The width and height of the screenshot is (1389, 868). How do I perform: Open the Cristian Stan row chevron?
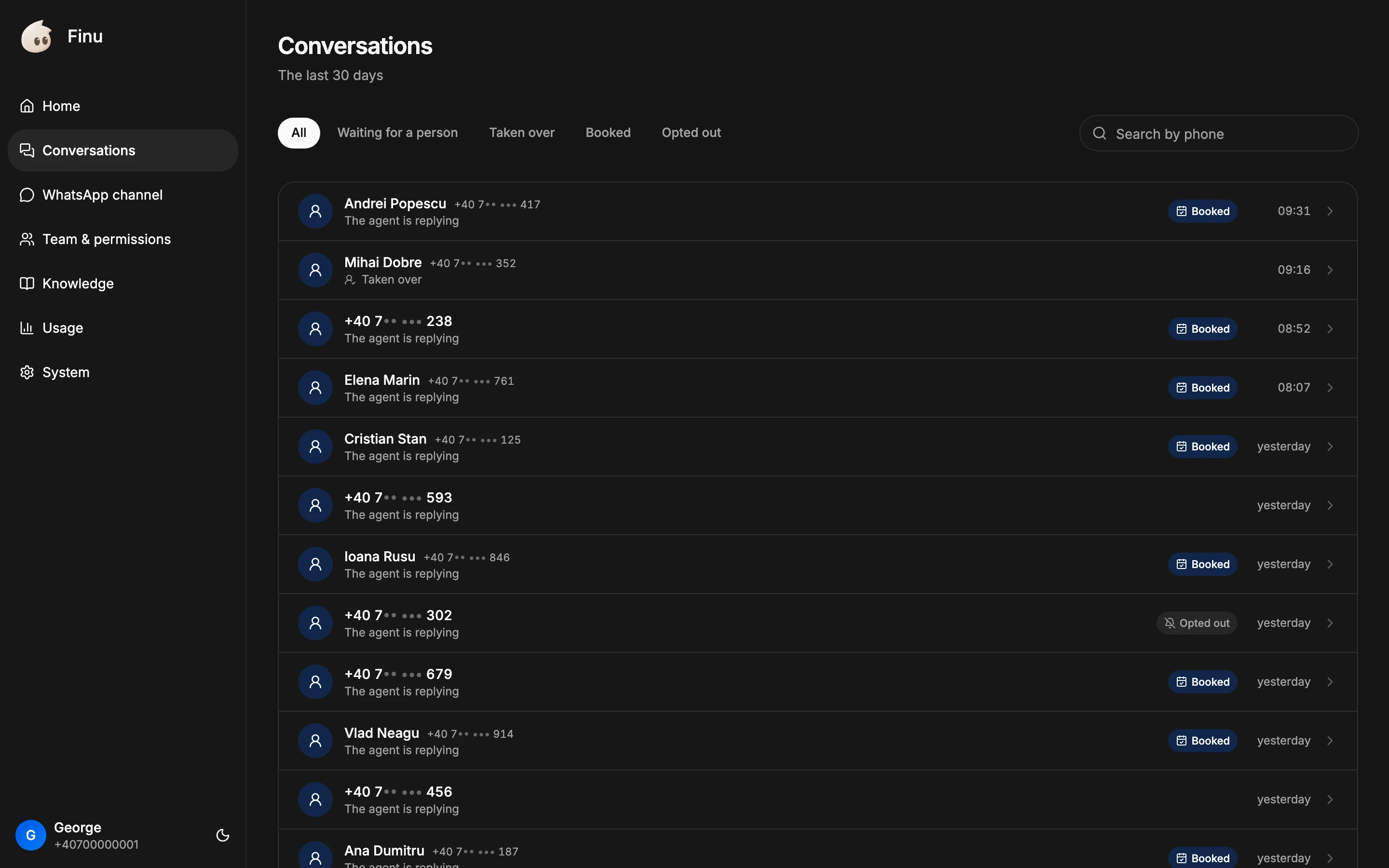pos(1330,447)
